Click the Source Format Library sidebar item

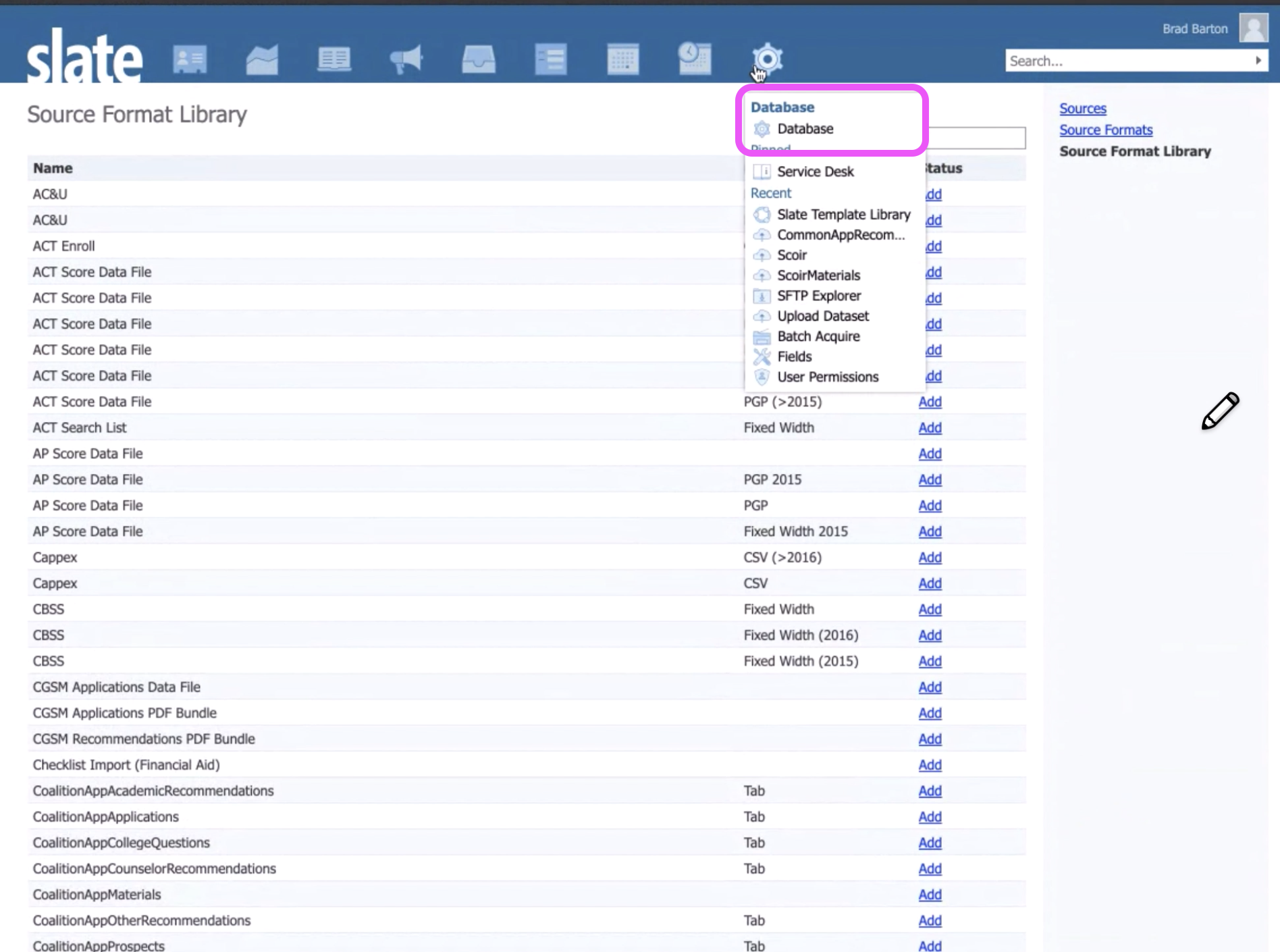[1135, 151]
